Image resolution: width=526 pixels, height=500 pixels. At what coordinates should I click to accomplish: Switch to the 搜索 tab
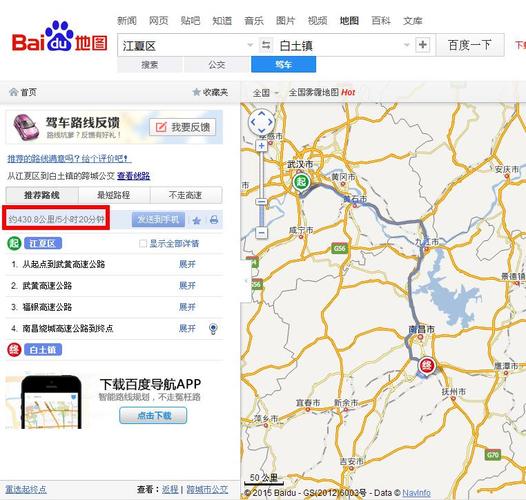coord(150,64)
